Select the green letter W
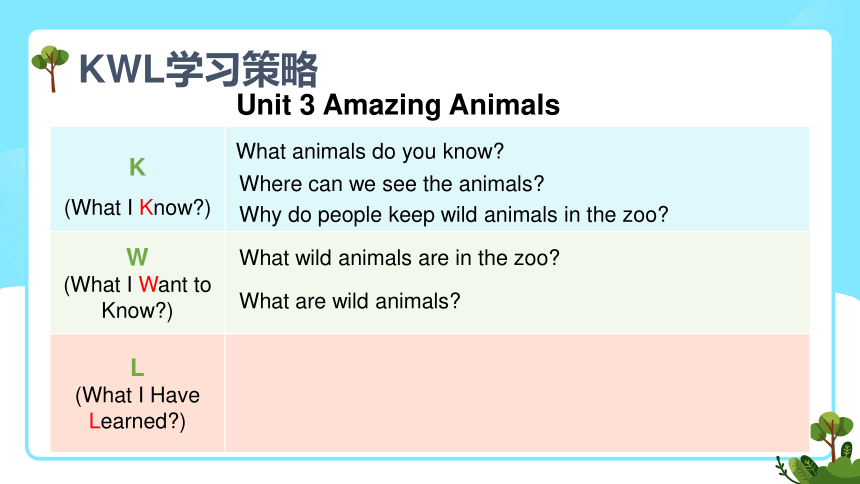This screenshot has width=860, height=484. pyautogui.click(x=137, y=257)
